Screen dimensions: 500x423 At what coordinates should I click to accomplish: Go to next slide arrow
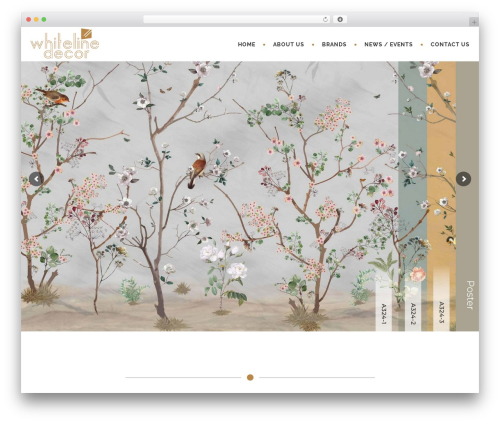click(x=463, y=179)
